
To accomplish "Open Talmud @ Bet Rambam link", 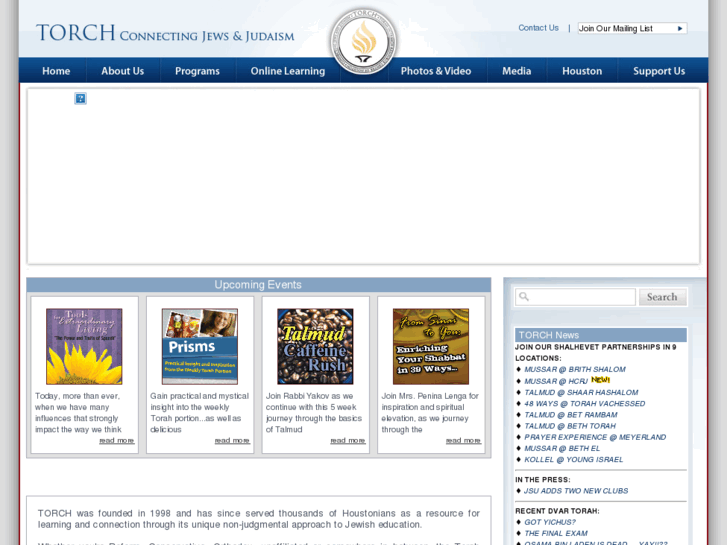I will [x=571, y=415].
